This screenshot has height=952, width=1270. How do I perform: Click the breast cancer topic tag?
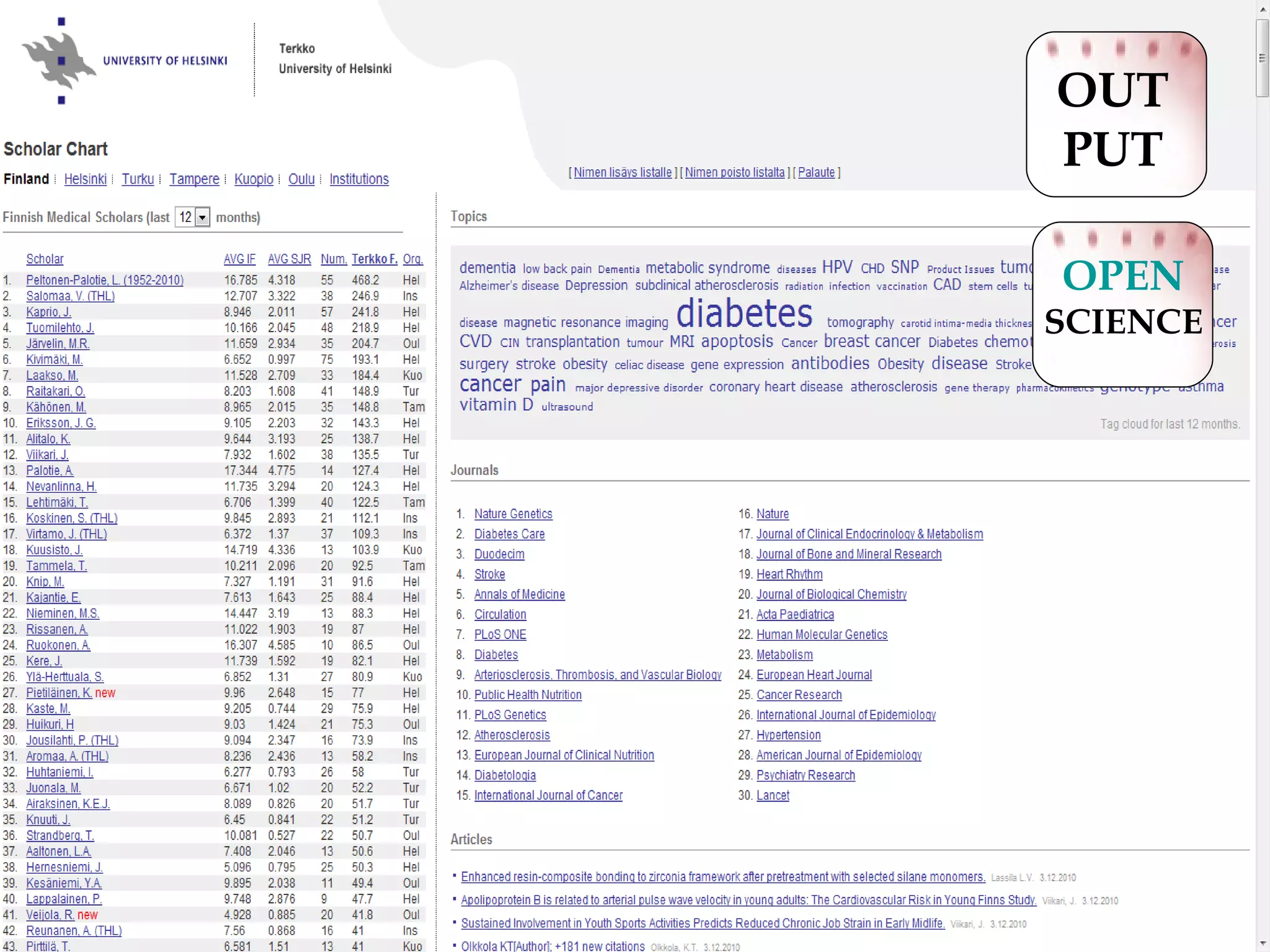tap(872, 342)
